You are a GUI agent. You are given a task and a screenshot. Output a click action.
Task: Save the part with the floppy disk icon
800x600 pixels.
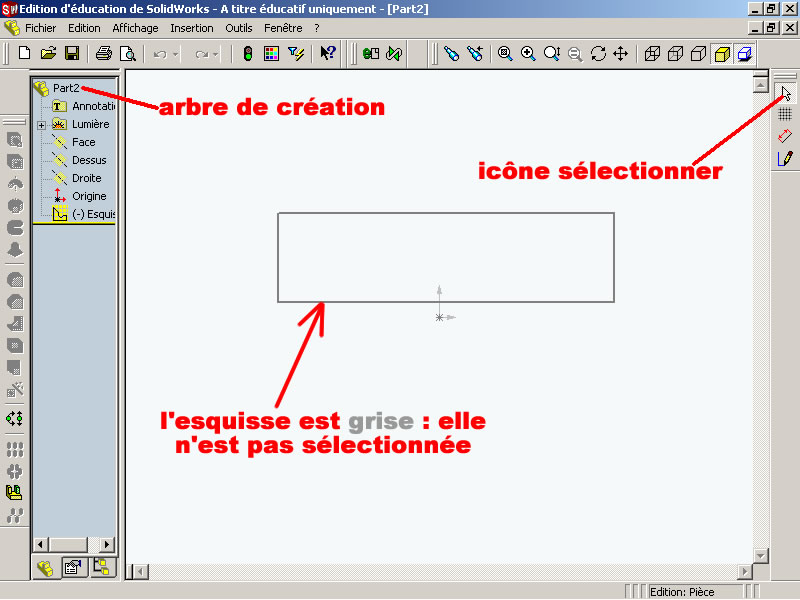pyautogui.click(x=71, y=53)
